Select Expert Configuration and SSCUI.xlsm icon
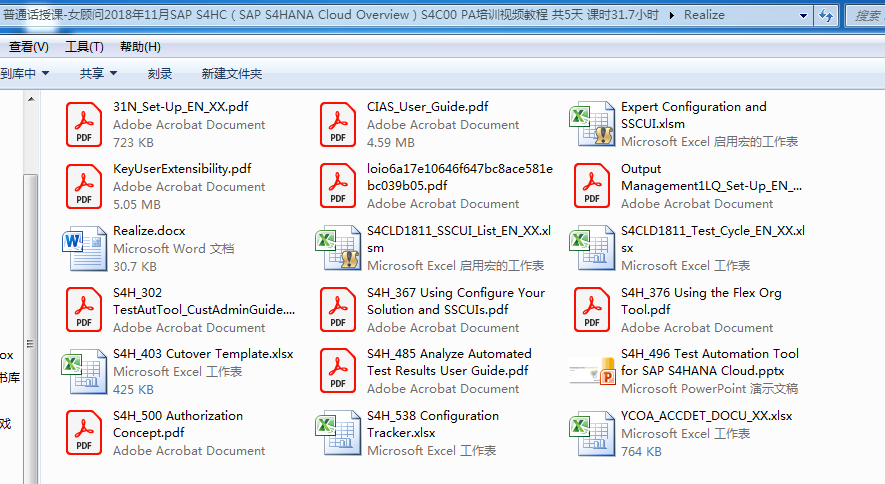The height and width of the screenshot is (484, 885). coord(592,124)
